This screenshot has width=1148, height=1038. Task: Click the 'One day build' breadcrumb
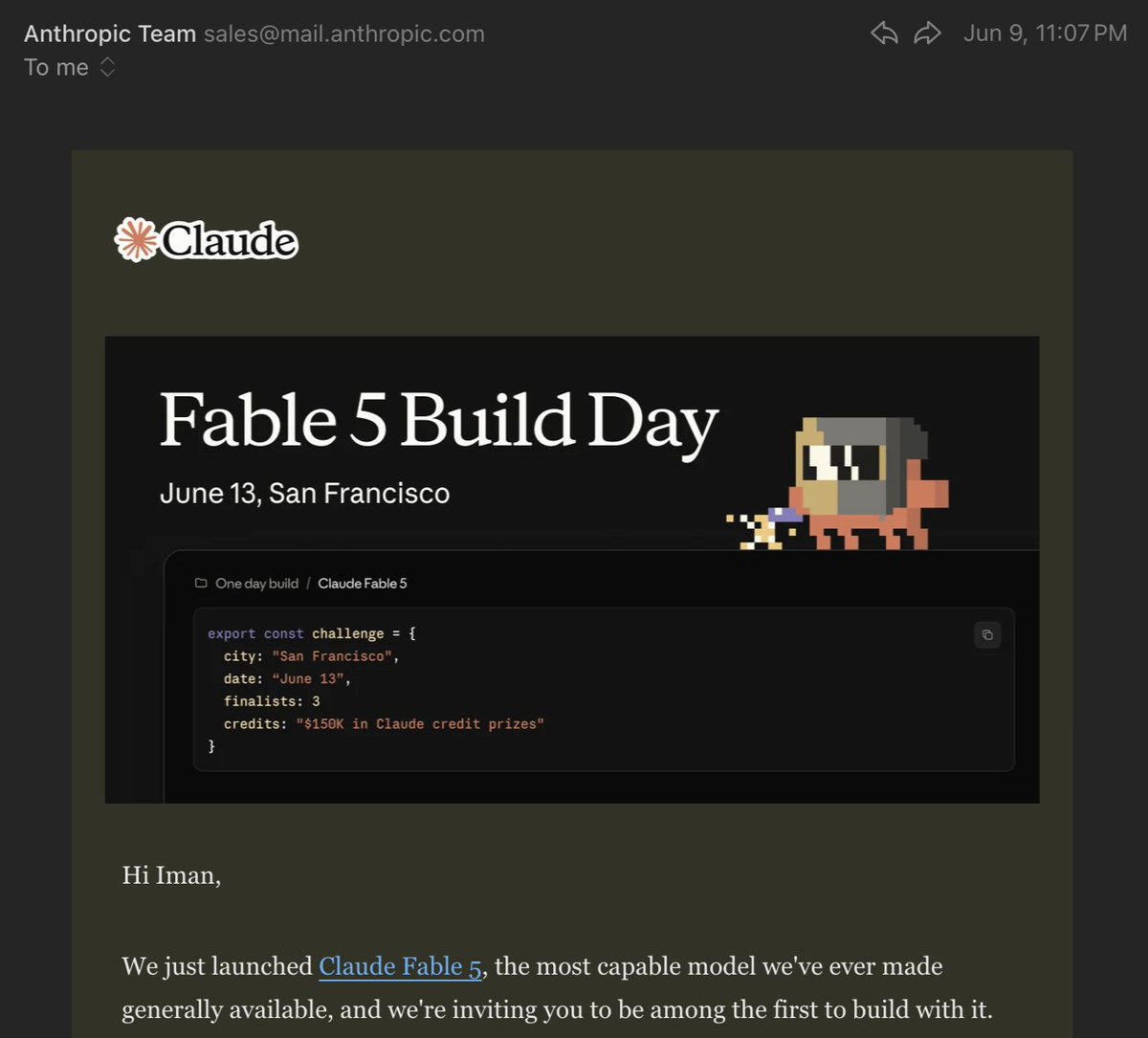click(256, 583)
